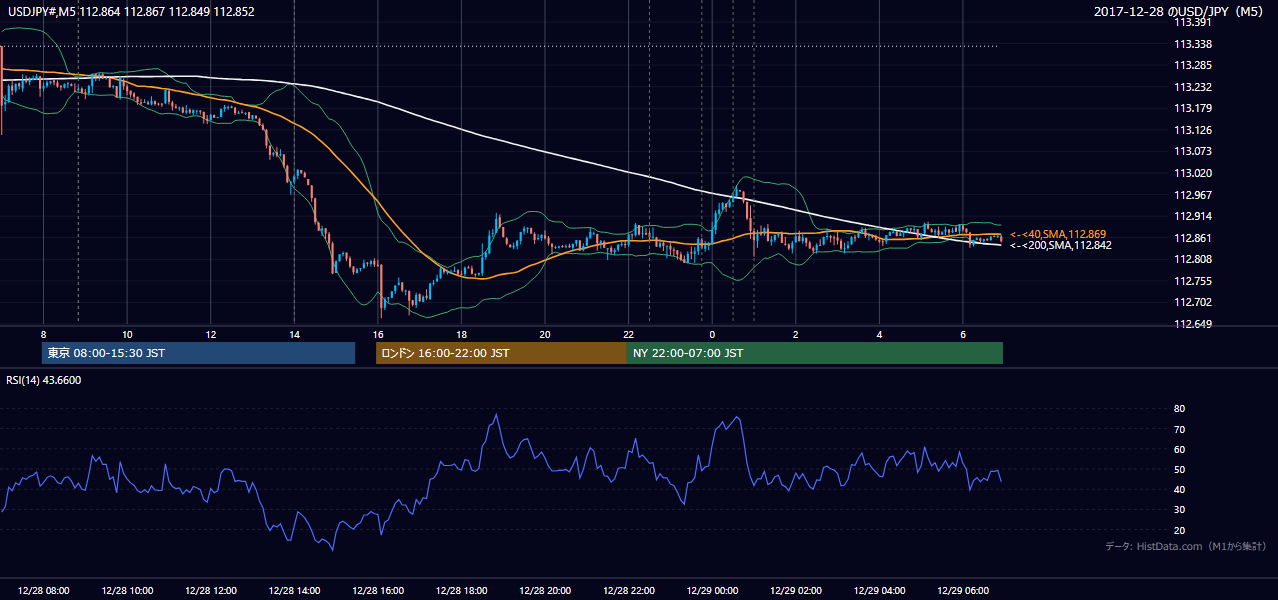Click the 2017-12-28 USD/JPY (M5) chart title
Viewport: 1278px width, 600px height.
(x=1180, y=11)
